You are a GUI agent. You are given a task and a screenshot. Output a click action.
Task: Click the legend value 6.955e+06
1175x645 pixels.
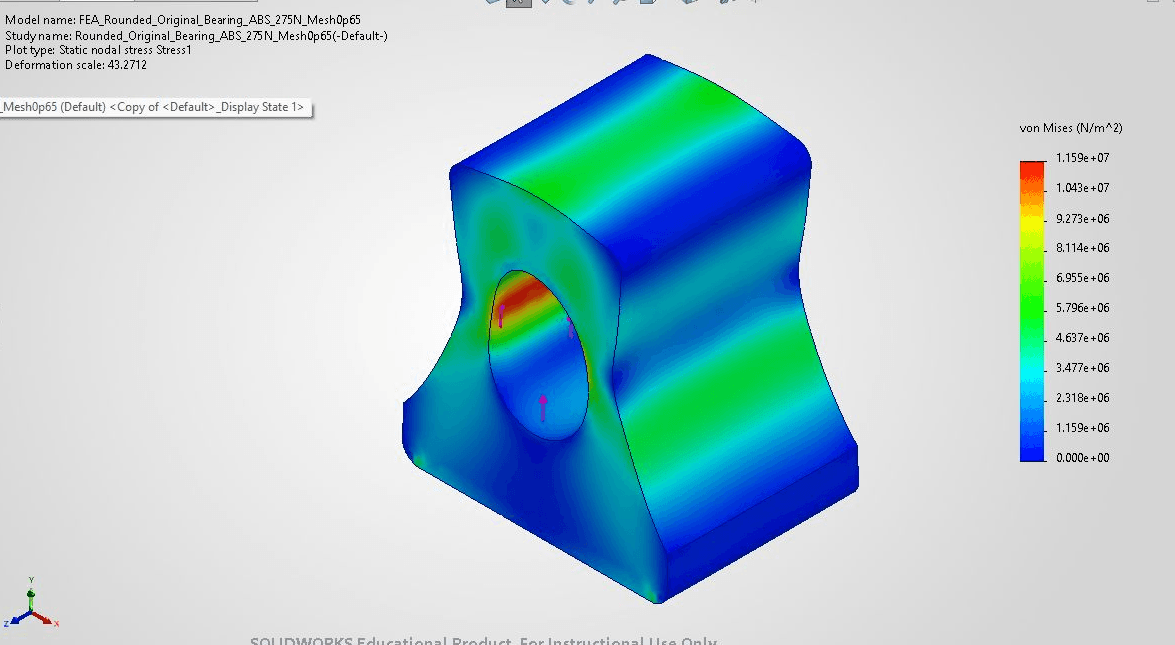pos(1082,278)
